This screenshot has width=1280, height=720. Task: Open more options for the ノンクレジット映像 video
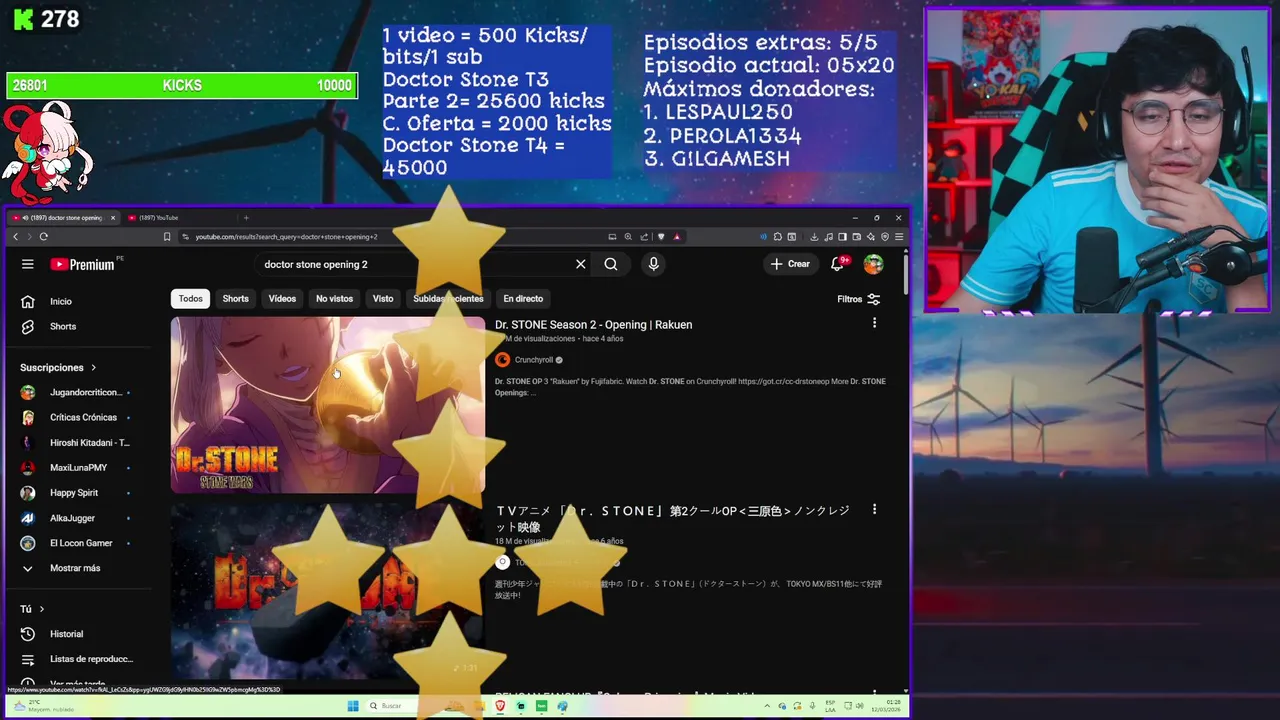874,509
